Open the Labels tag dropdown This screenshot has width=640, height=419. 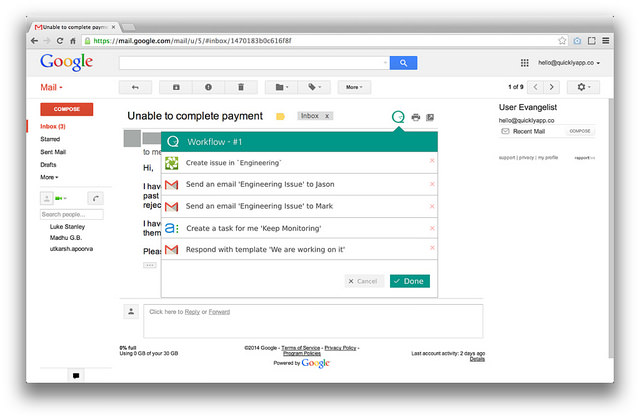click(x=314, y=87)
